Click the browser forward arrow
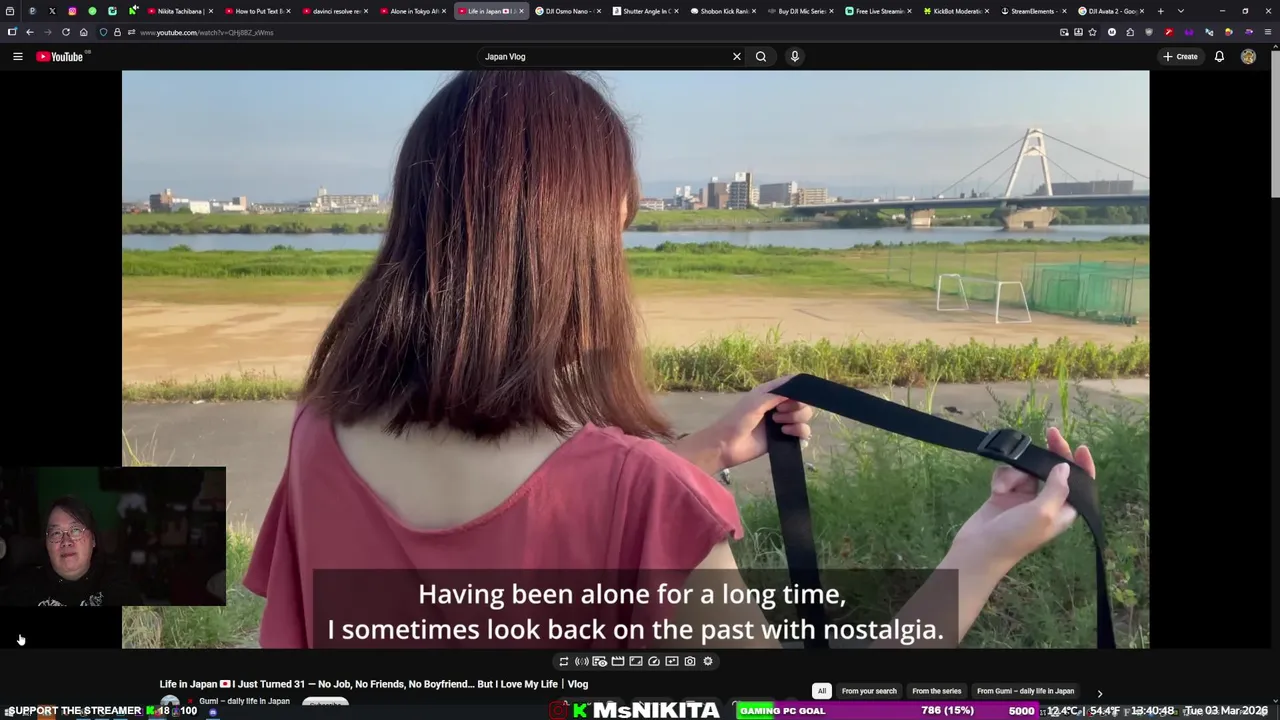This screenshot has width=1280, height=720. pos(48,32)
